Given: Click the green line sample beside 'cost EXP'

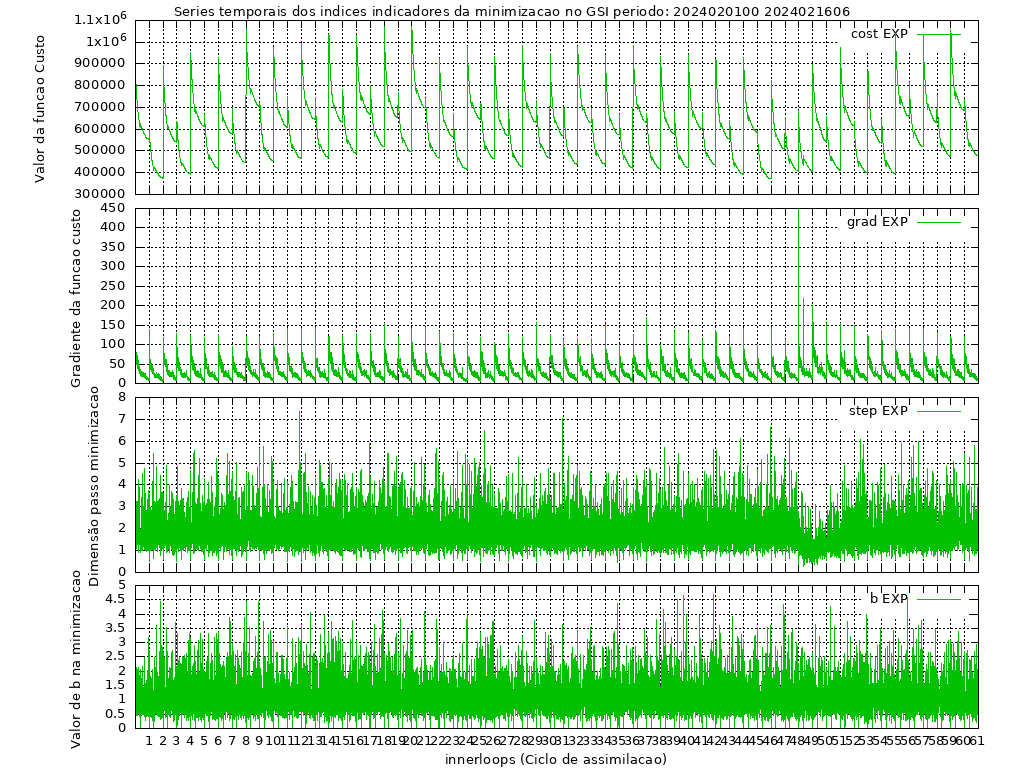Looking at the screenshot, I should [x=939, y=34].
